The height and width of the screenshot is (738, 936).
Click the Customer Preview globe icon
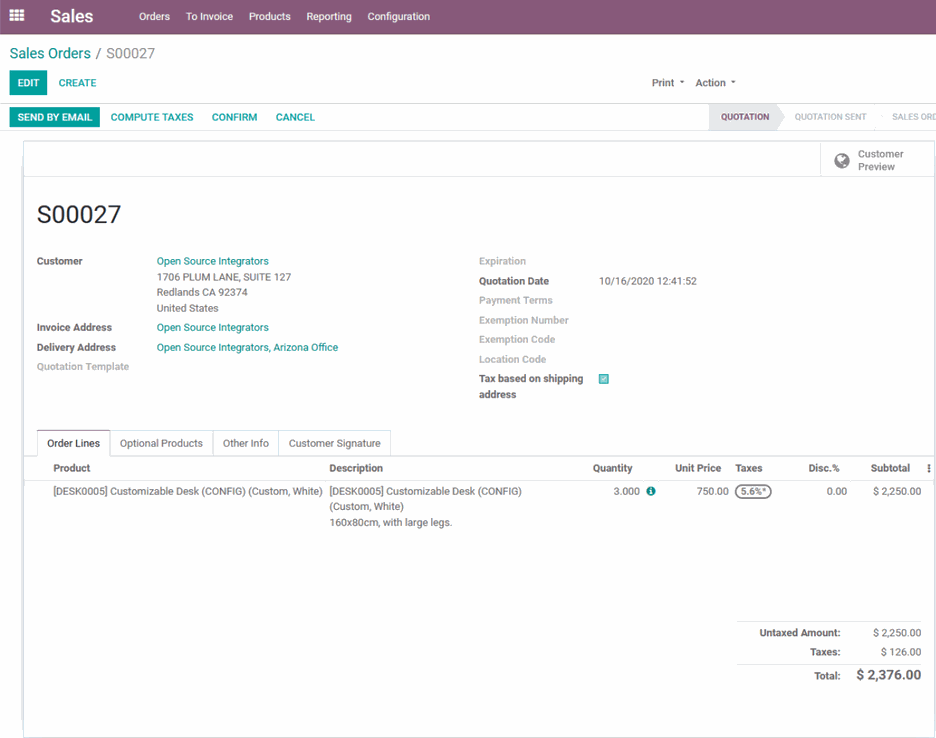coord(842,161)
